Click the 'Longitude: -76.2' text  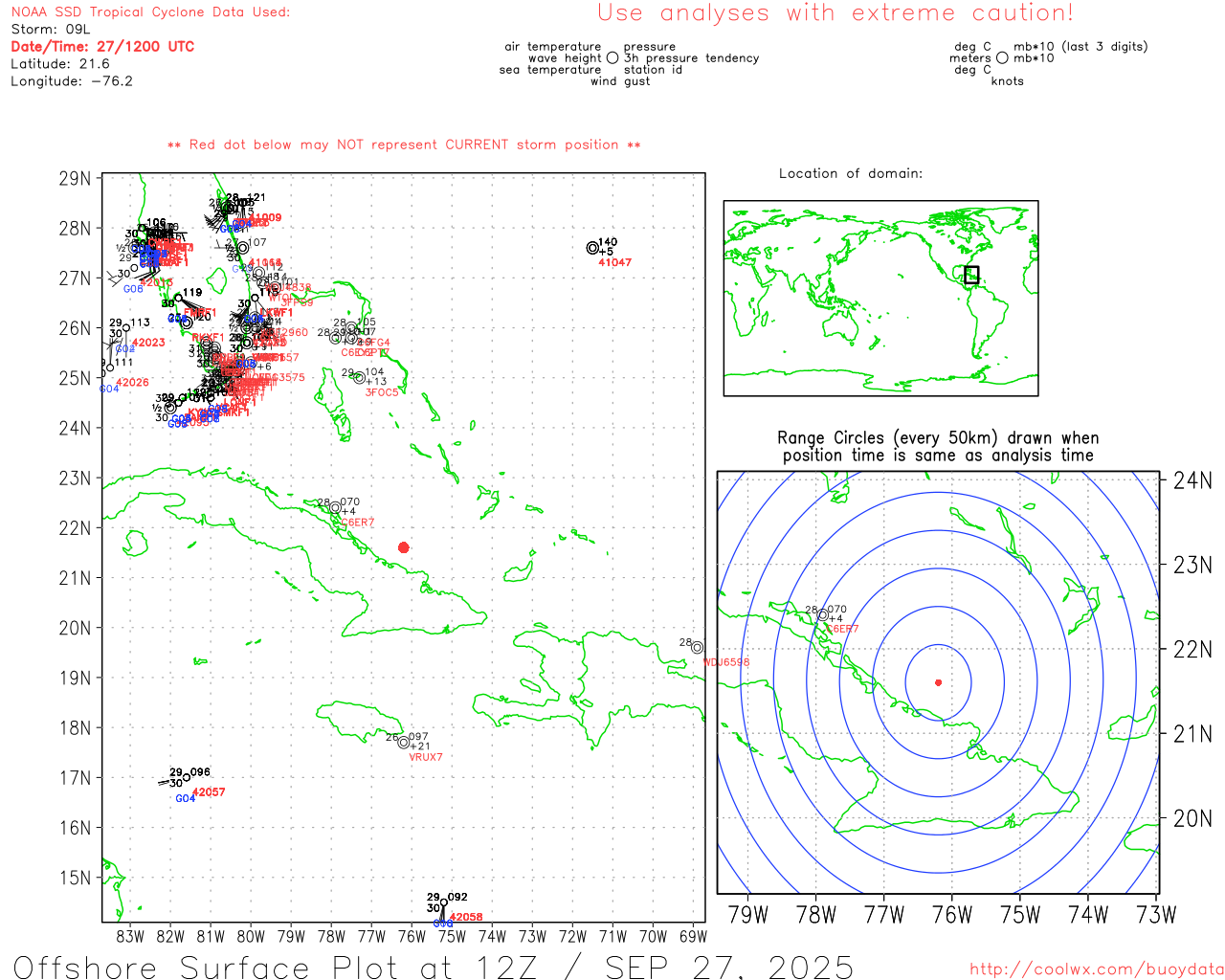(x=72, y=81)
